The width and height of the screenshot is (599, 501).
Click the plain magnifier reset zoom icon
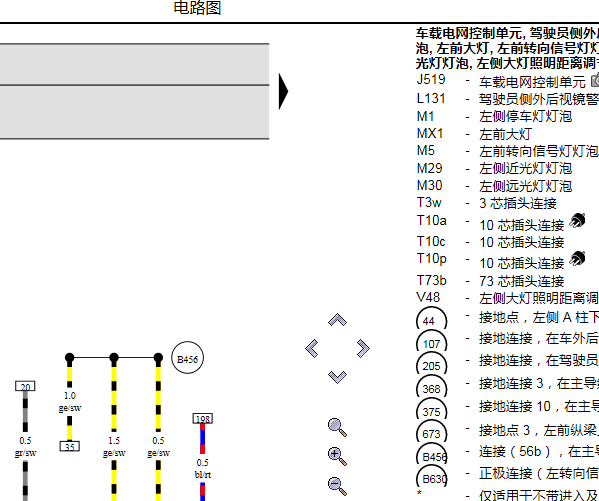coord(337,428)
